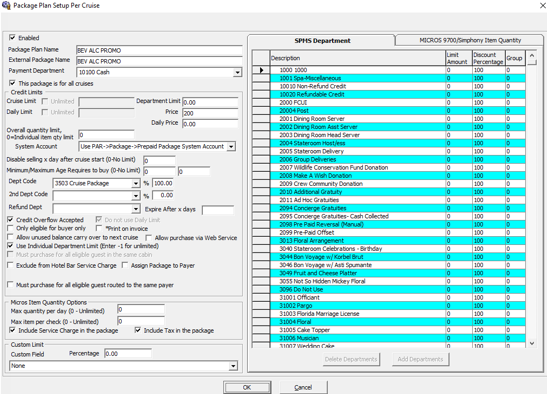Image resolution: width=547 pixels, height=394 pixels.
Task: Toggle Credit Overflow Accepted checkbox
Action: pyautogui.click(x=10, y=220)
